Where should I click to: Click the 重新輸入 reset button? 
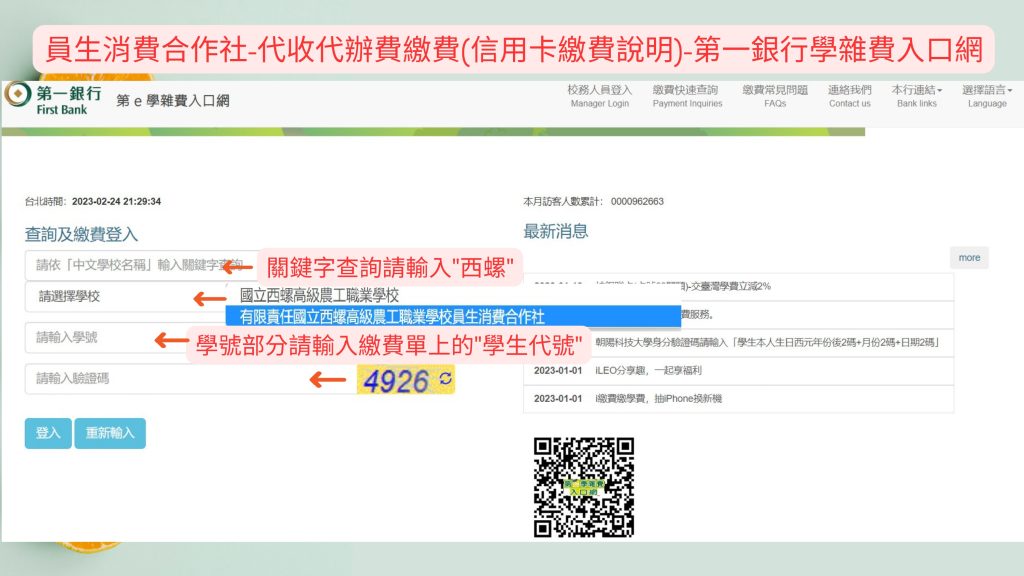[x=110, y=433]
